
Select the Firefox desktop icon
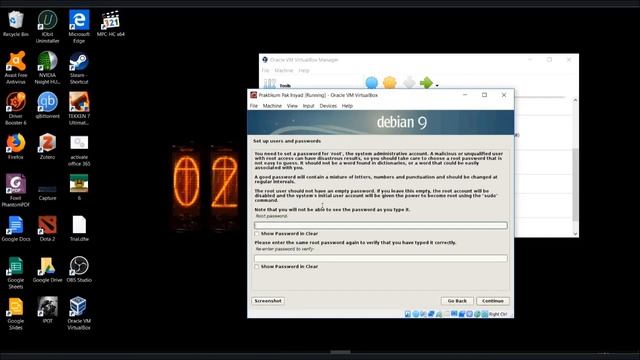16,146
